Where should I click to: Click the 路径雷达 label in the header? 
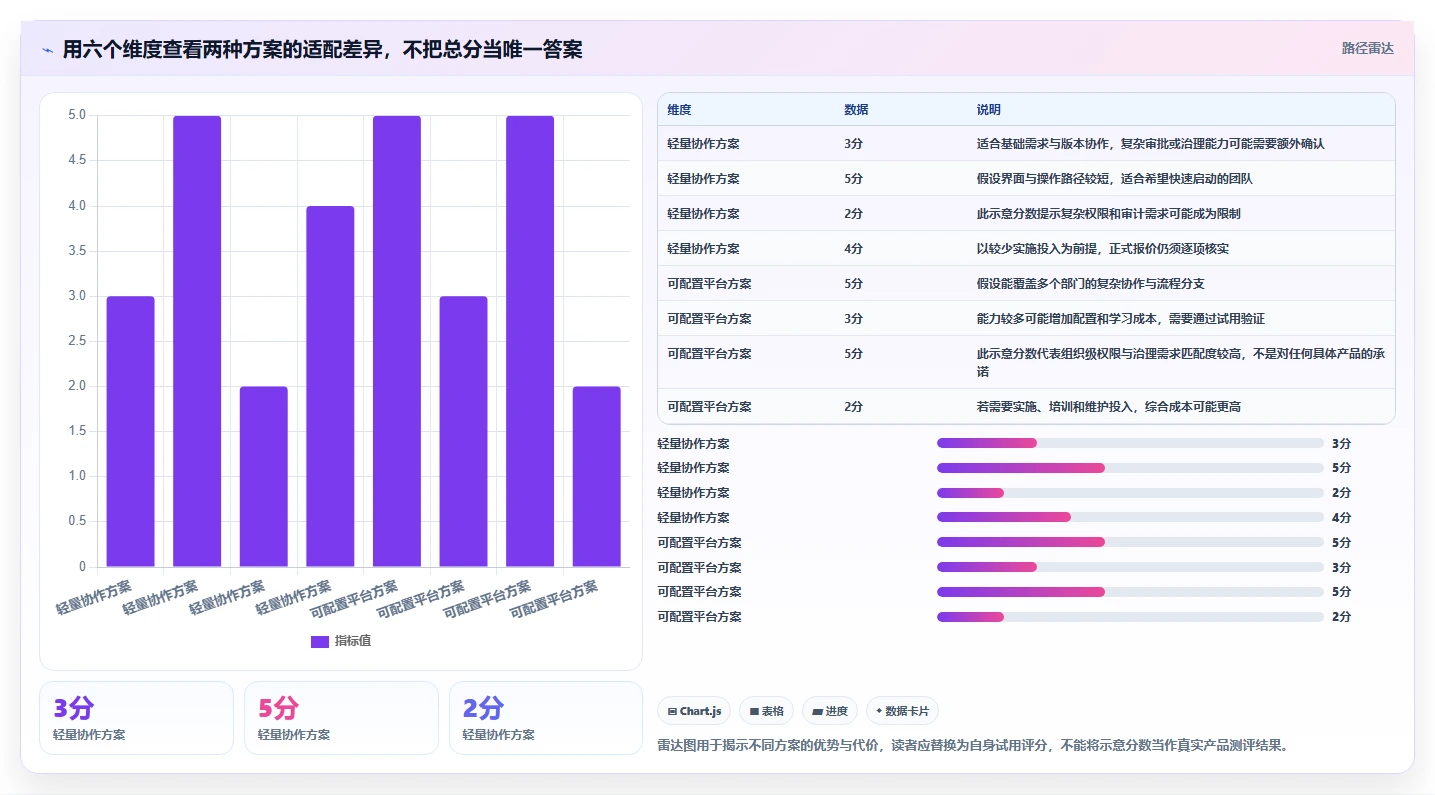click(x=1367, y=48)
